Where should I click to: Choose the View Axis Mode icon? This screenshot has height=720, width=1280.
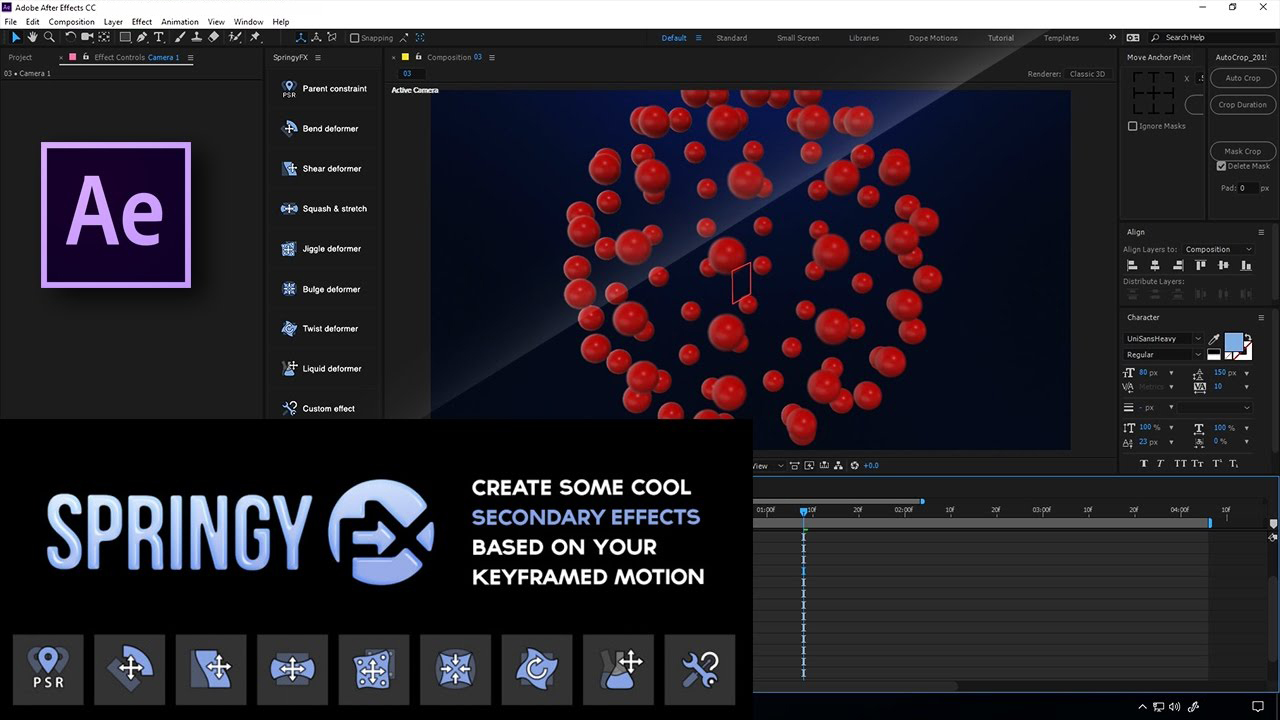tap(331, 37)
